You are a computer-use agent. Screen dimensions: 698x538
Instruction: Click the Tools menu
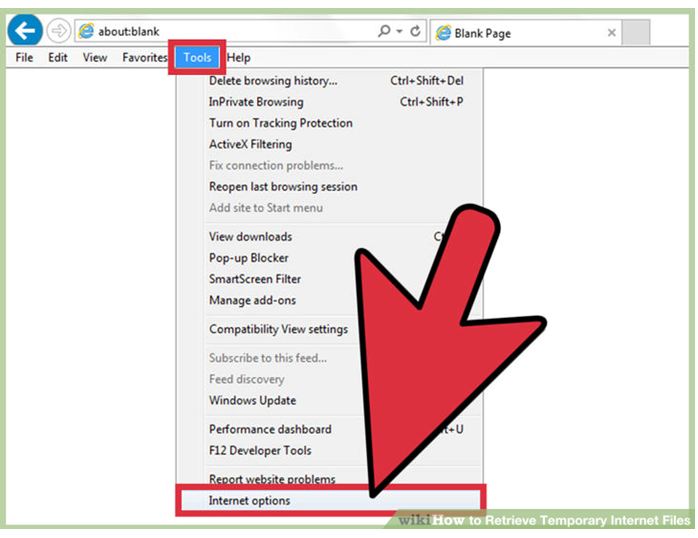coord(197,57)
